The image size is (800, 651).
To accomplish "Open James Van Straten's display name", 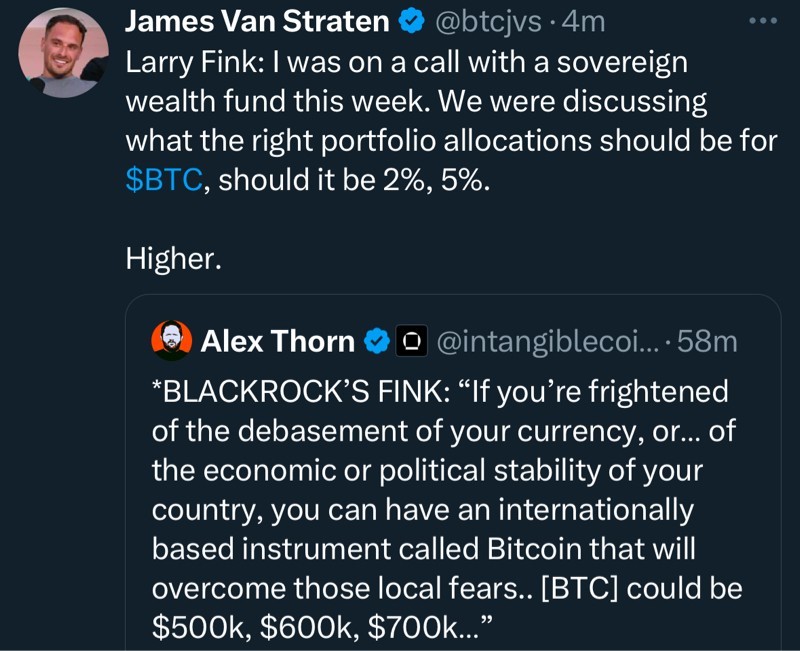I will coord(257,22).
